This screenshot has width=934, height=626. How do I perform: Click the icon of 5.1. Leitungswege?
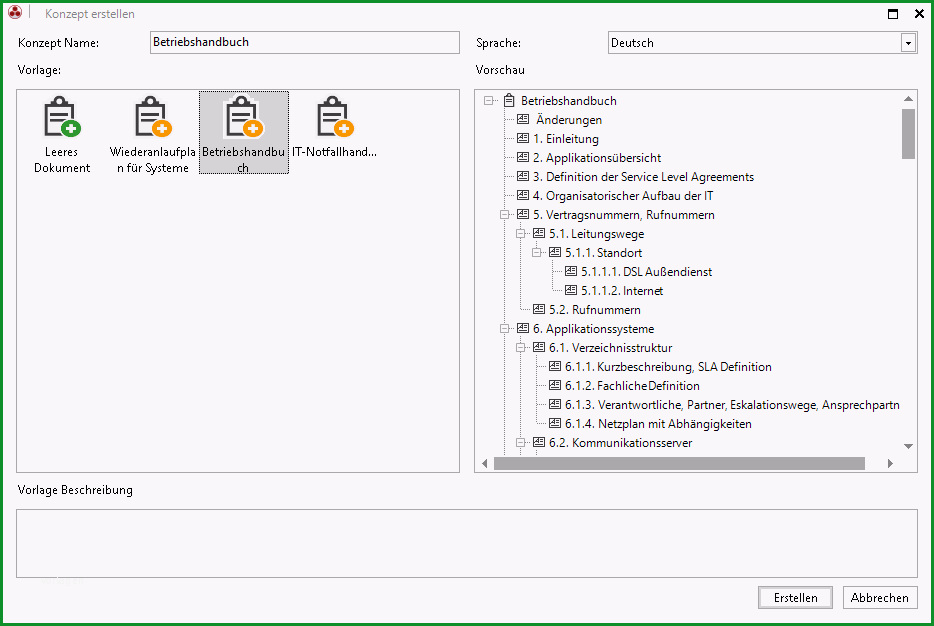pyautogui.click(x=539, y=233)
